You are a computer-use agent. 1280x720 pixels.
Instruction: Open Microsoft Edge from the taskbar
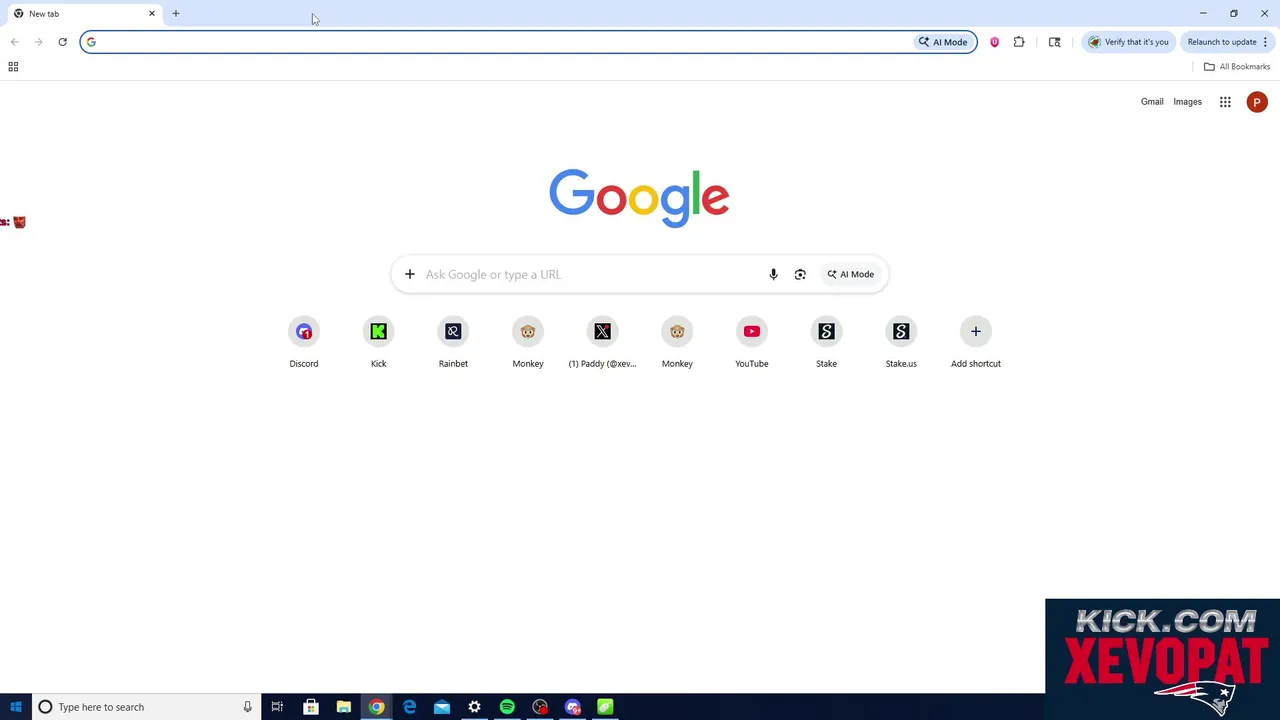409,707
